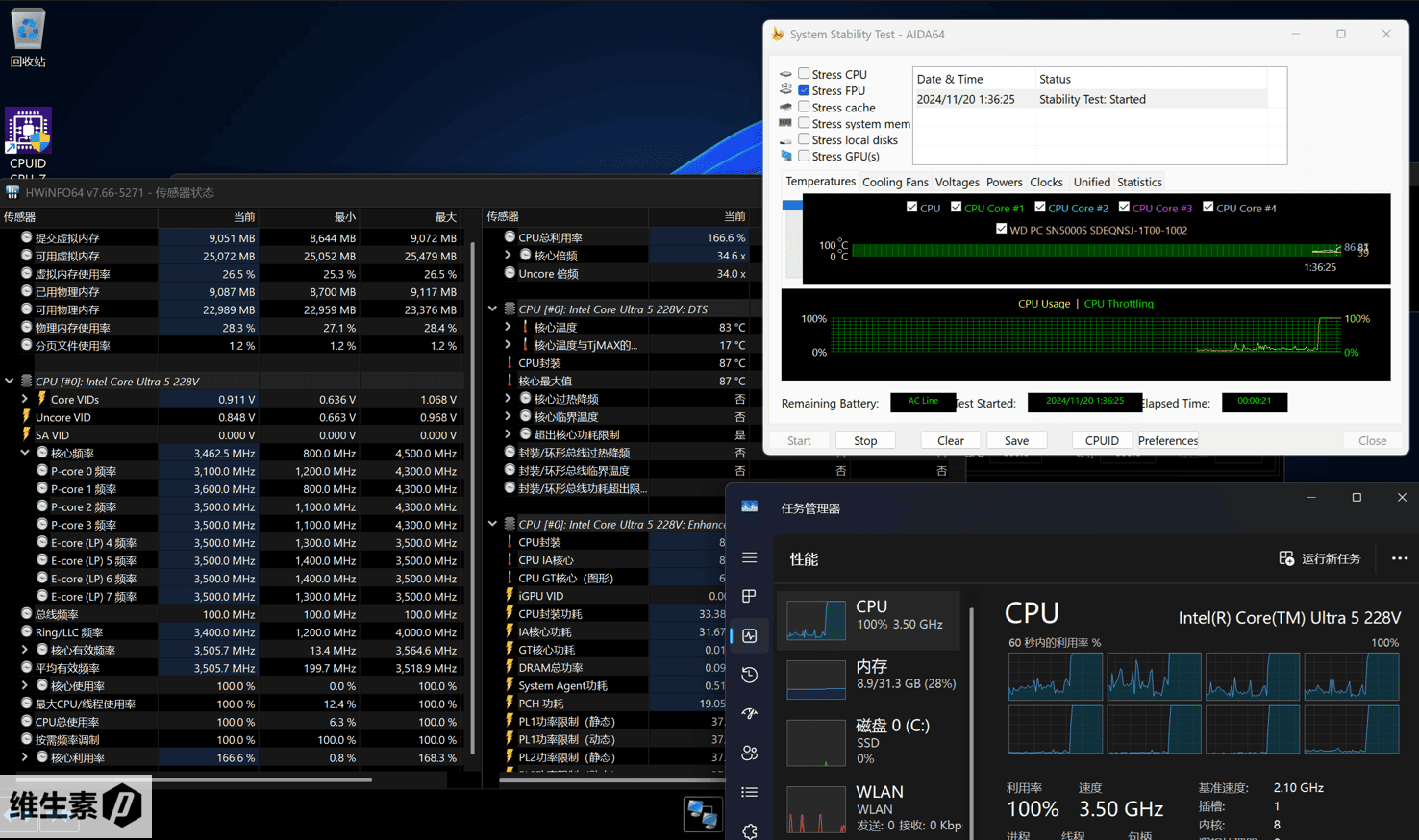
Task: Open the Startup apps gauge icon in Task Manager
Action: pyautogui.click(x=750, y=714)
